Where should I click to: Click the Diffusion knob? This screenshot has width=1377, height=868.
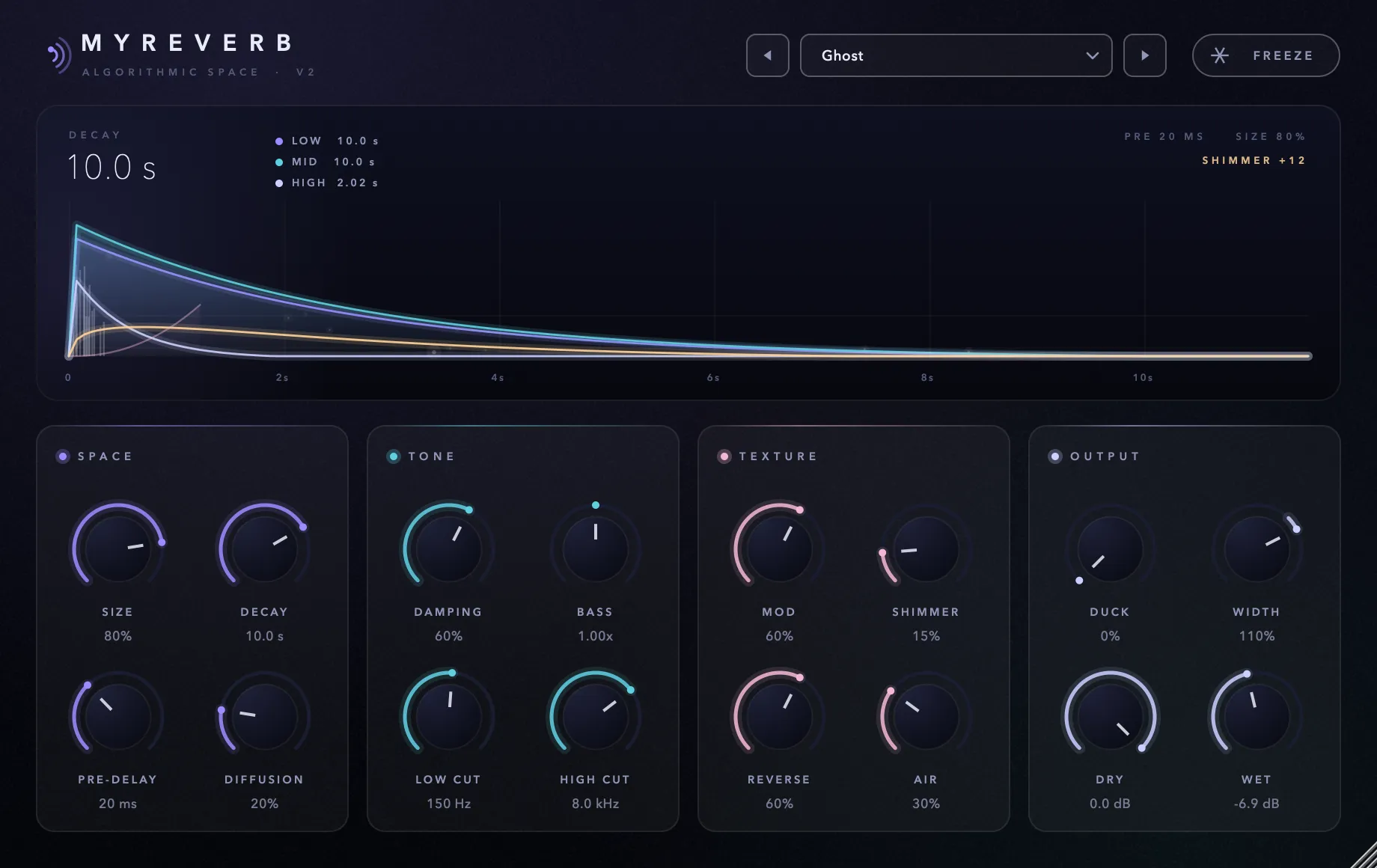[x=264, y=716]
